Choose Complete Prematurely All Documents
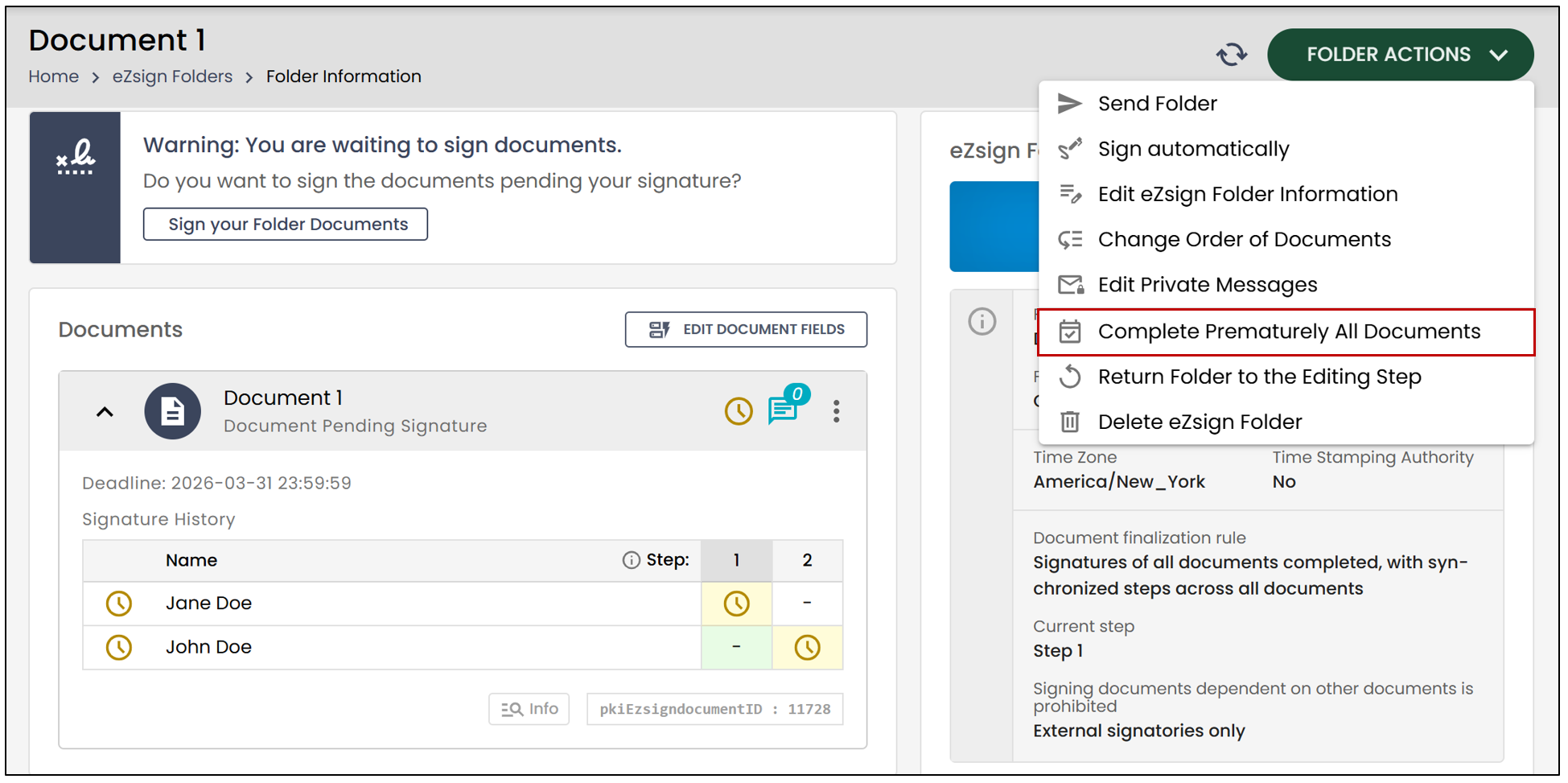1568x783 pixels. point(1286,332)
